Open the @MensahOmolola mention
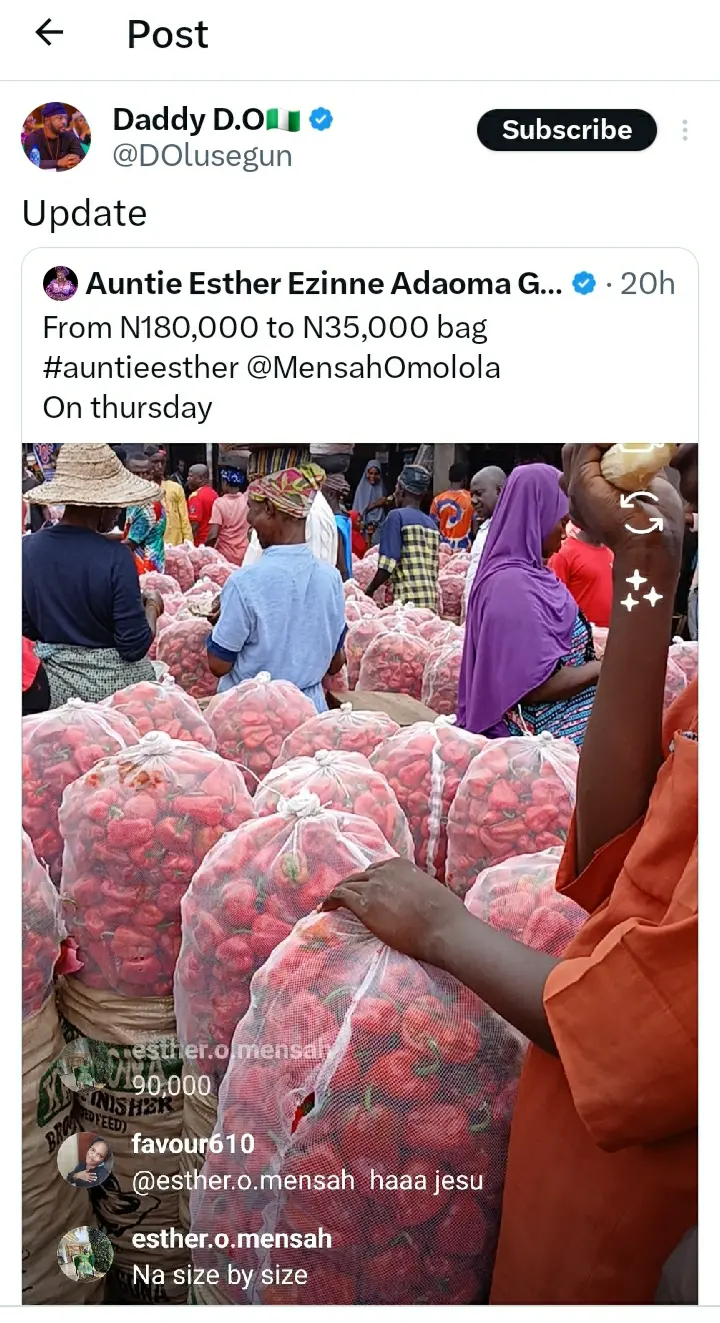Image resolution: width=720 pixels, height=1323 pixels. point(373,368)
